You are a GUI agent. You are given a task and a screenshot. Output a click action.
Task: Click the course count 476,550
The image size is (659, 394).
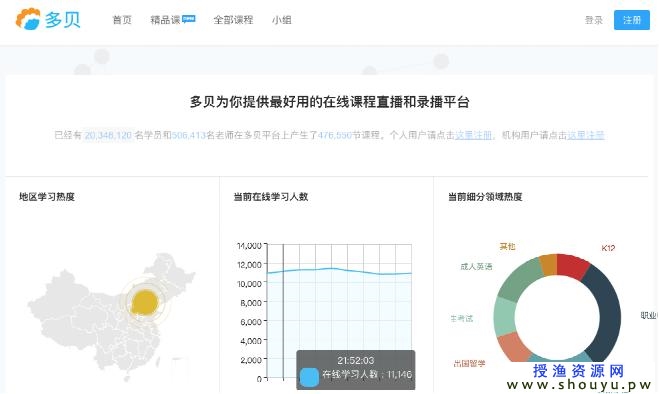coord(335,135)
